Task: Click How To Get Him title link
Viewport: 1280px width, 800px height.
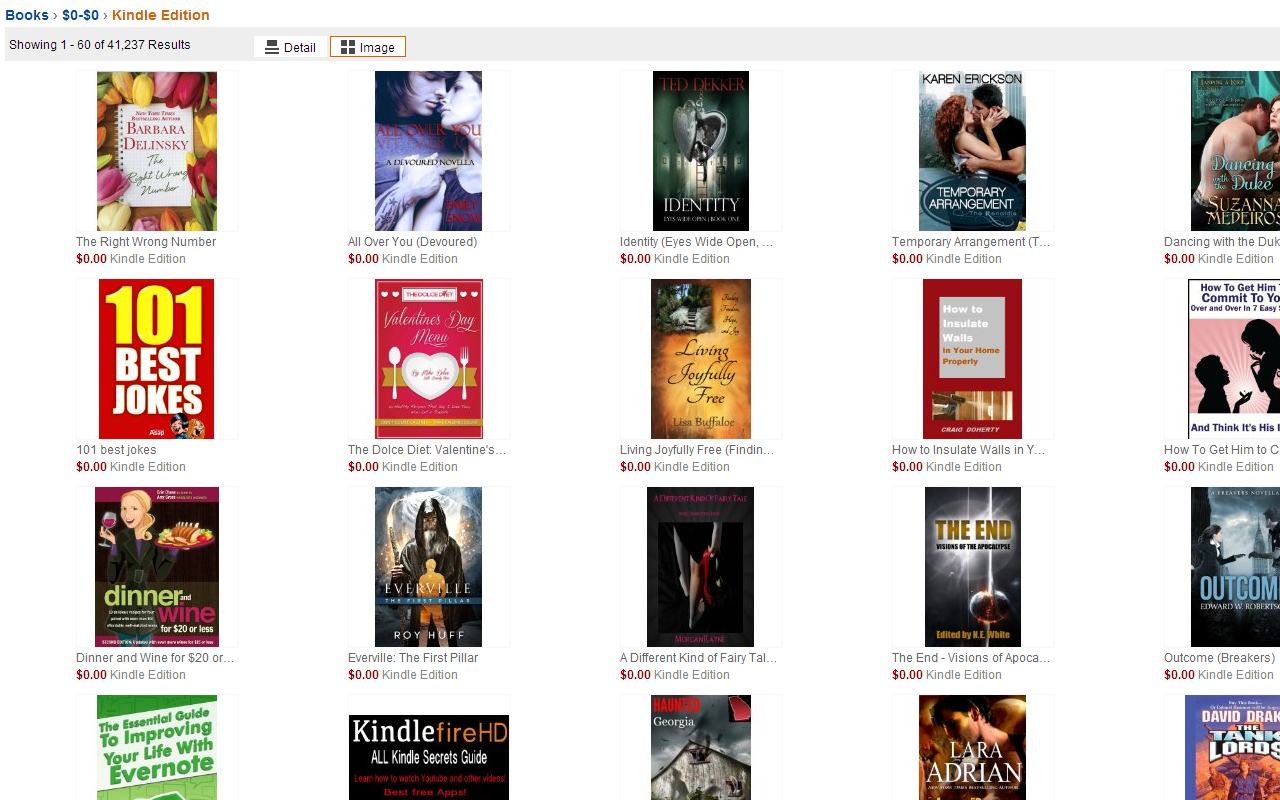Action: point(1222,450)
